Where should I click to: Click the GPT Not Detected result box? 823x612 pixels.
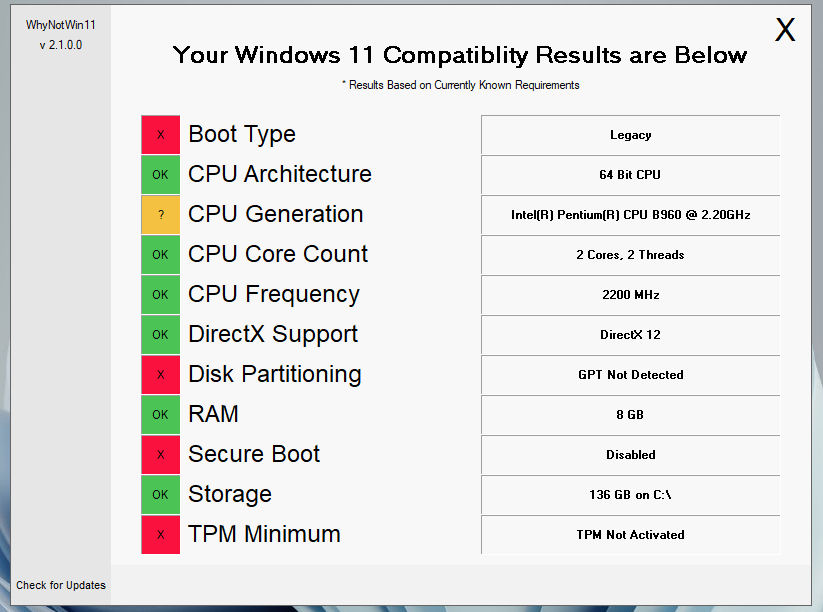point(630,375)
